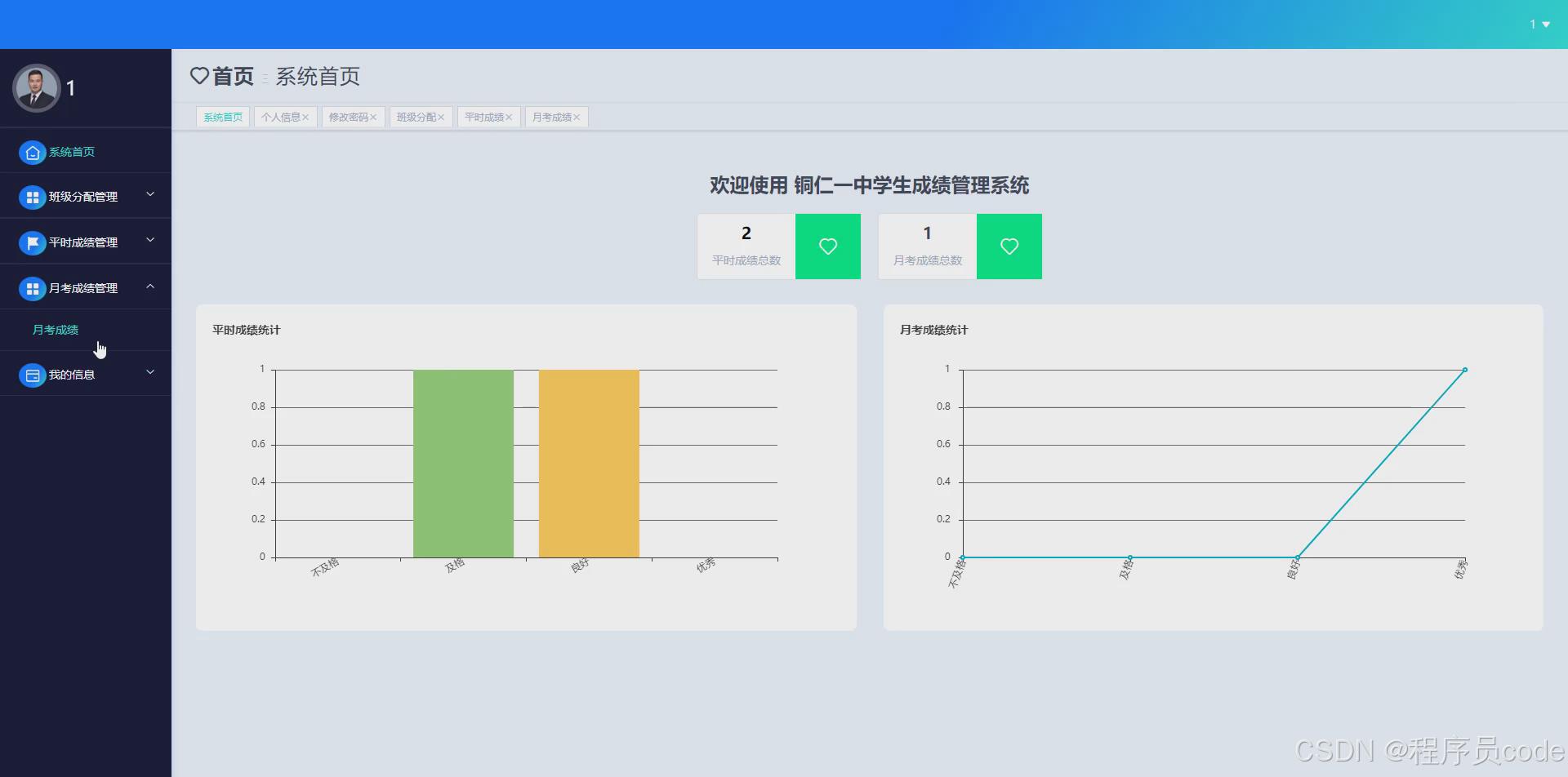Collapse the 月考成绩管理 sidebar menu
Image resolution: width=1568 pixels, height=777 pixels.
pyautogui.click(x=149, y=286)
